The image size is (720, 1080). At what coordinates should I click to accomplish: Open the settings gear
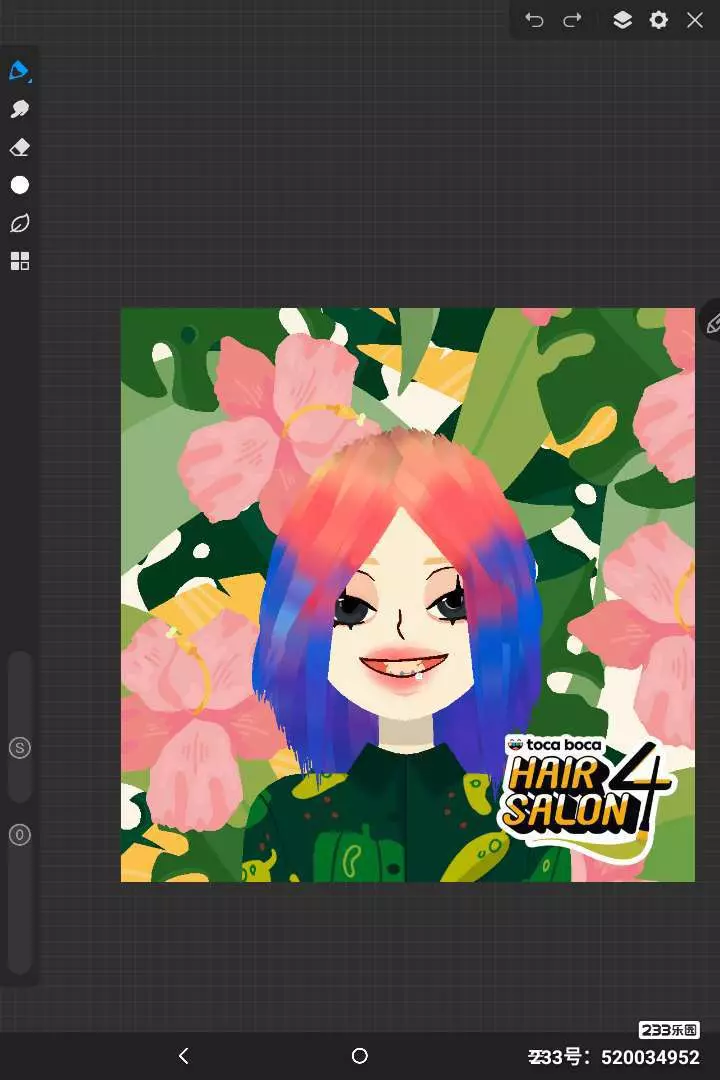coord(658,20)
